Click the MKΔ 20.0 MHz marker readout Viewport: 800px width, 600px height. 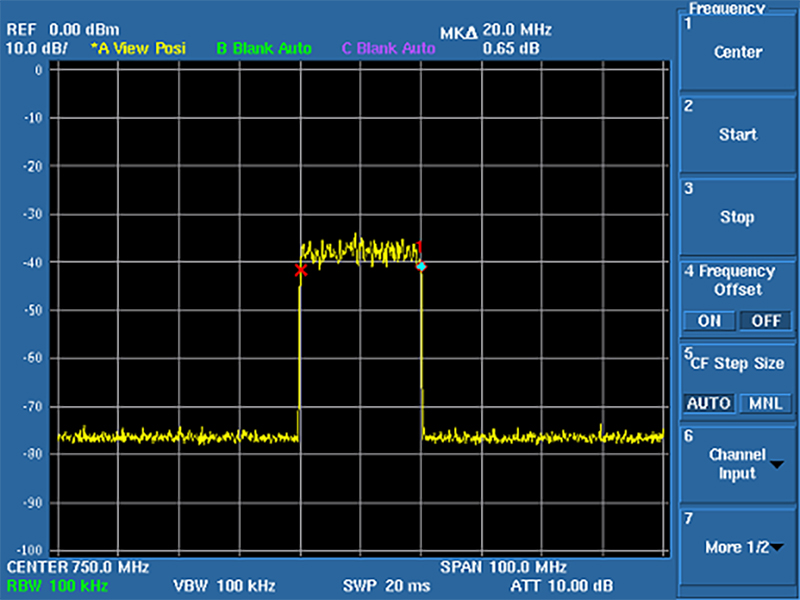495,31
